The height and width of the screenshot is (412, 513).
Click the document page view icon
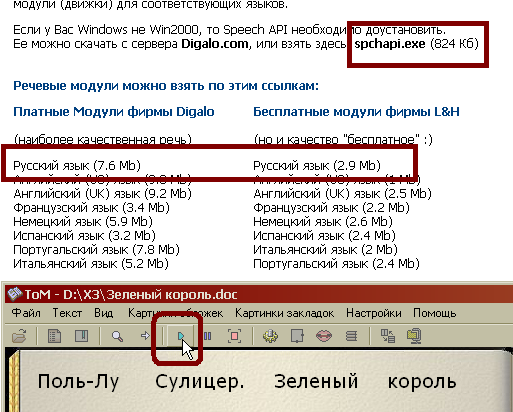[54, 336]
